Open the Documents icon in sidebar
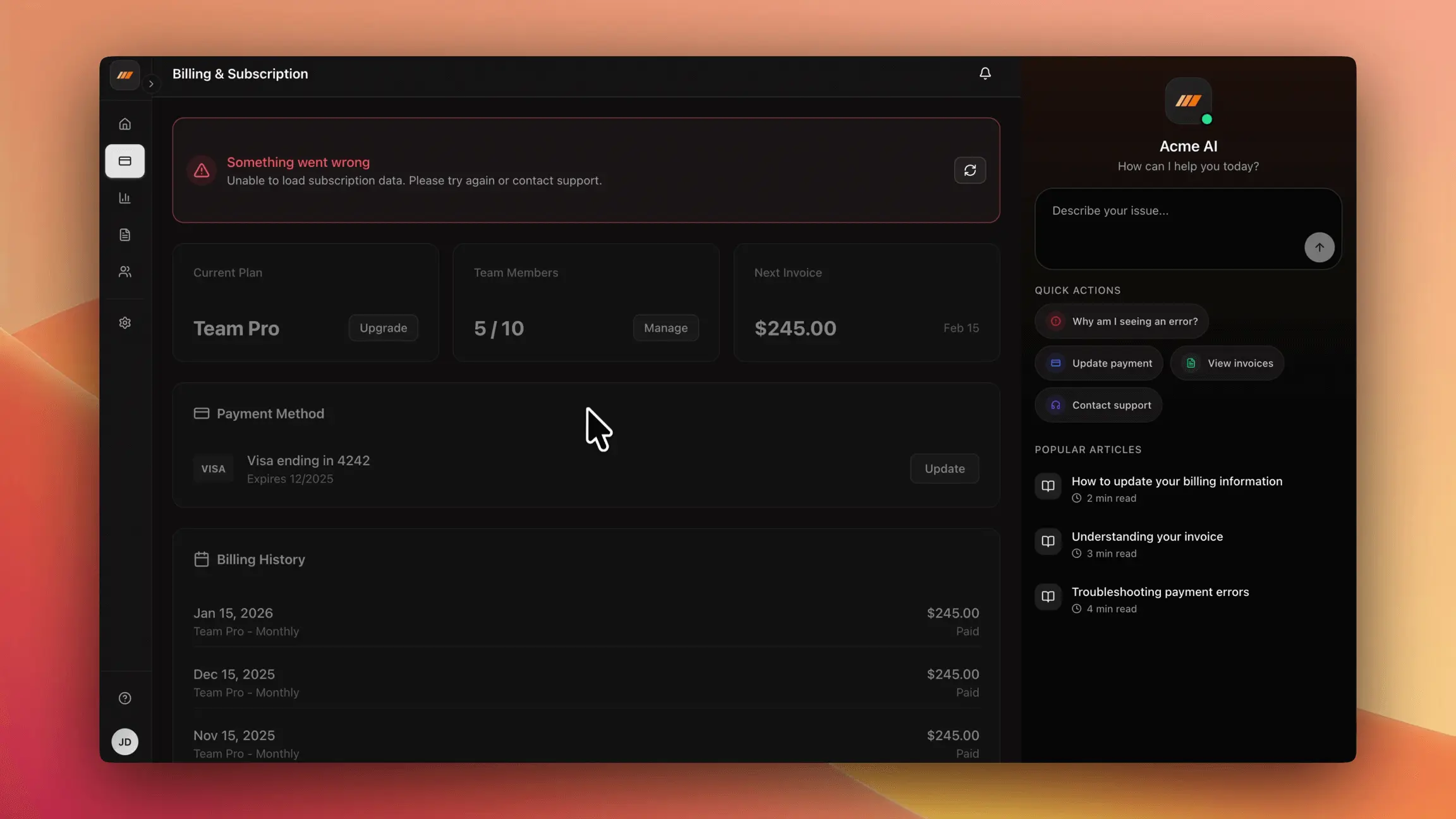Viewport: 1456px width, 819px height. pos(124,235)
